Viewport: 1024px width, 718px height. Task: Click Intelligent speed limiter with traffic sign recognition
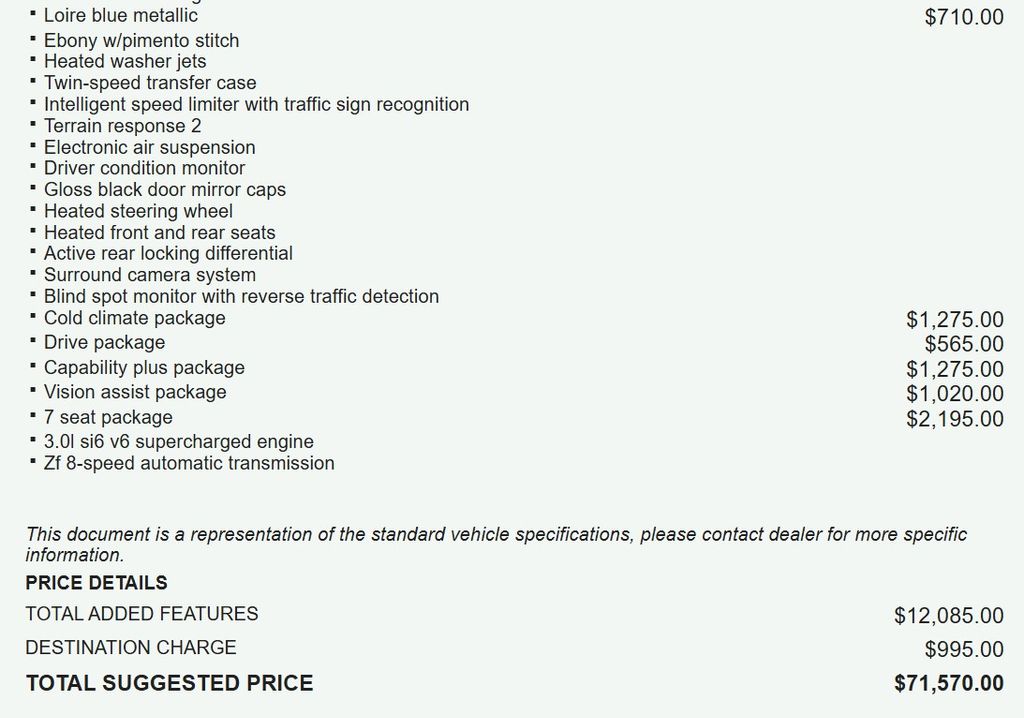coord(256,104)
